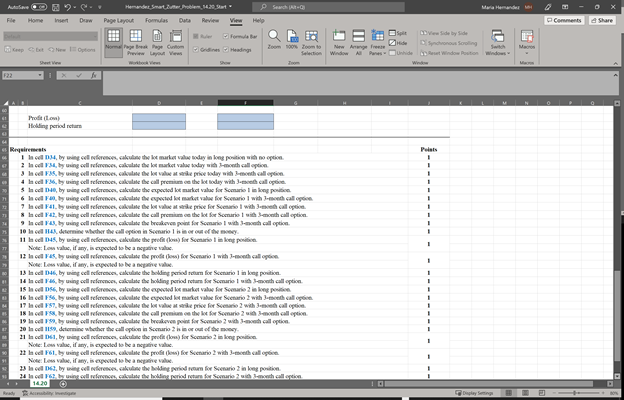Toggle the AutoSave switch
The height and width of the screenshot is (400, 624).
(x=39, y=7)
